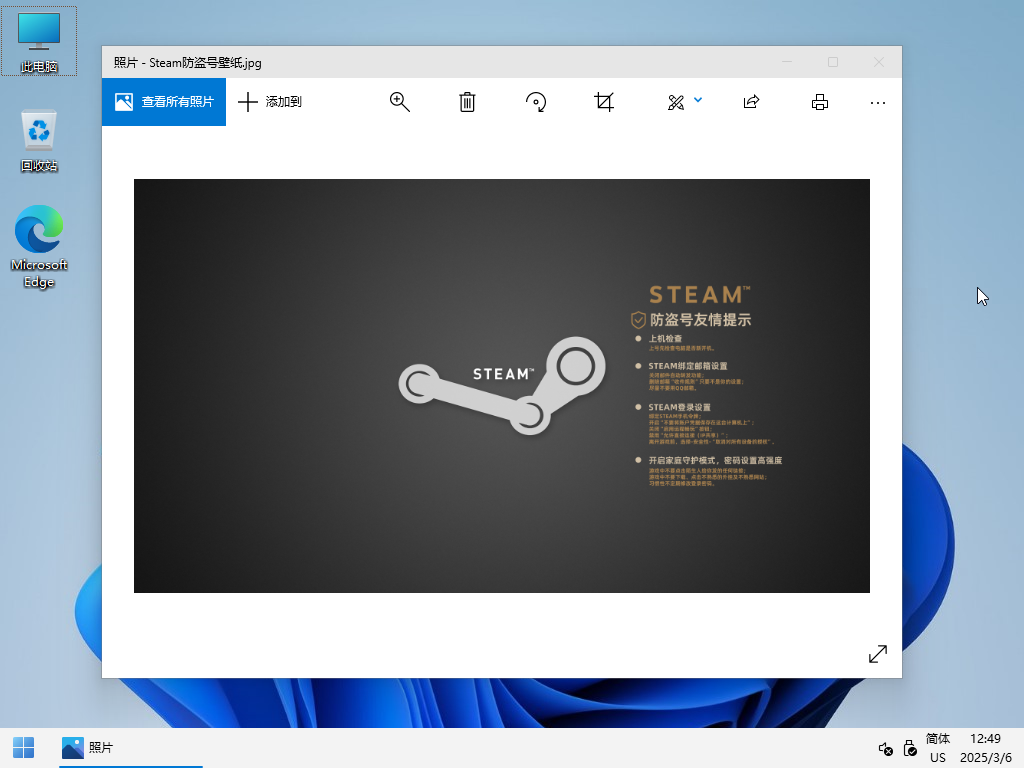
Task: Print the current photo
Action: [x=820, y=102]
